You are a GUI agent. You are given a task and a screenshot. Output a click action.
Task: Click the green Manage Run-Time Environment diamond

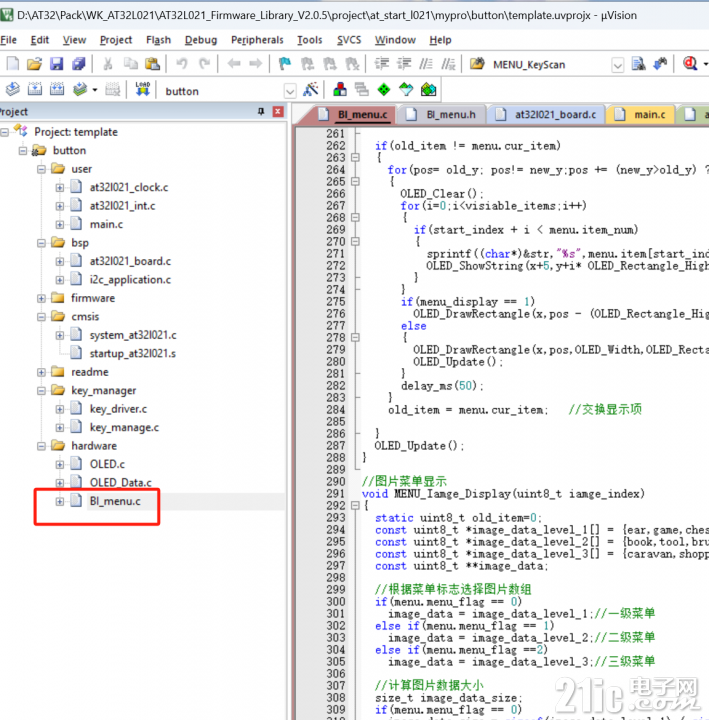click(383, 90)
